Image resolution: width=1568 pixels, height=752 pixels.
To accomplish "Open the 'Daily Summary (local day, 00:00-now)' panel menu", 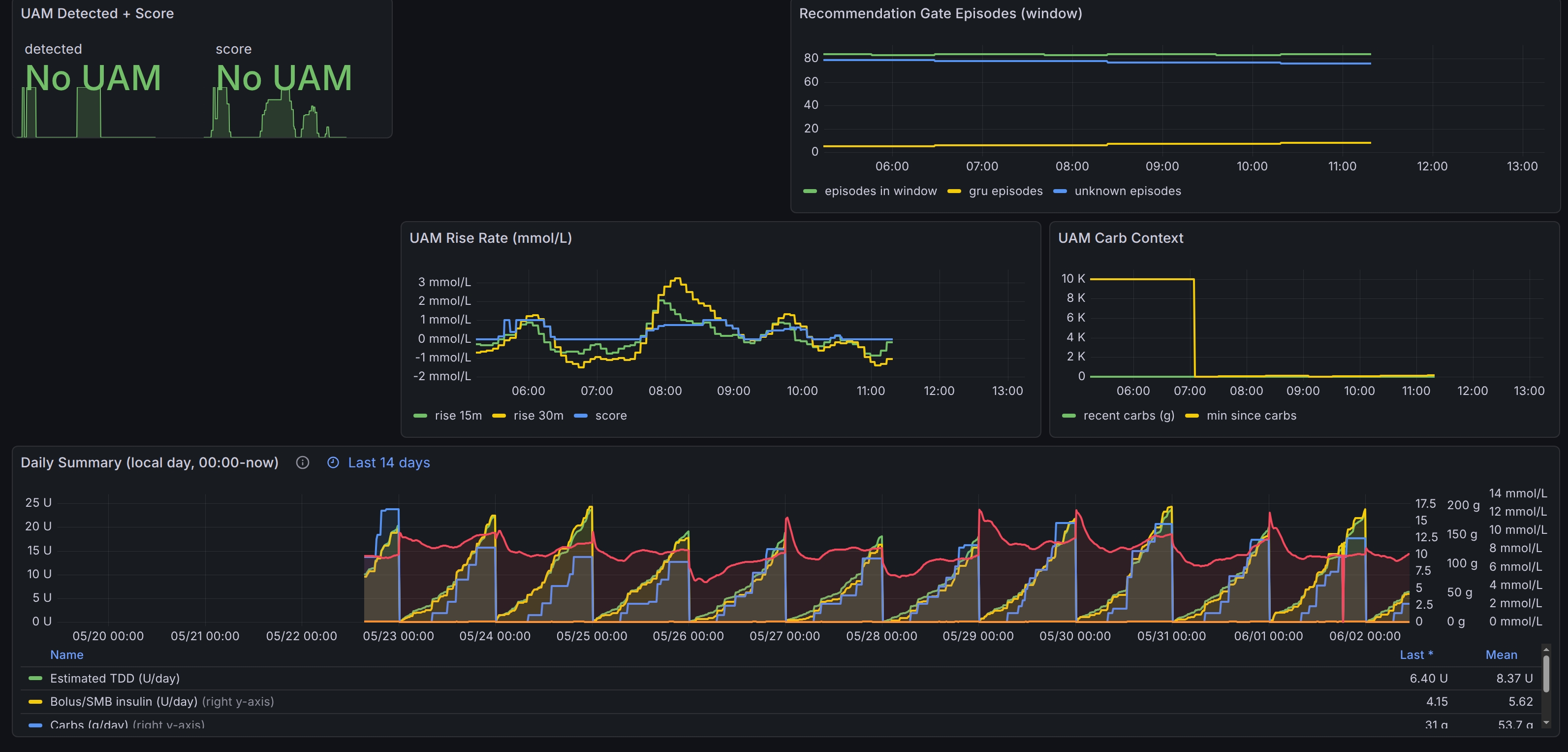I will 150,463.
